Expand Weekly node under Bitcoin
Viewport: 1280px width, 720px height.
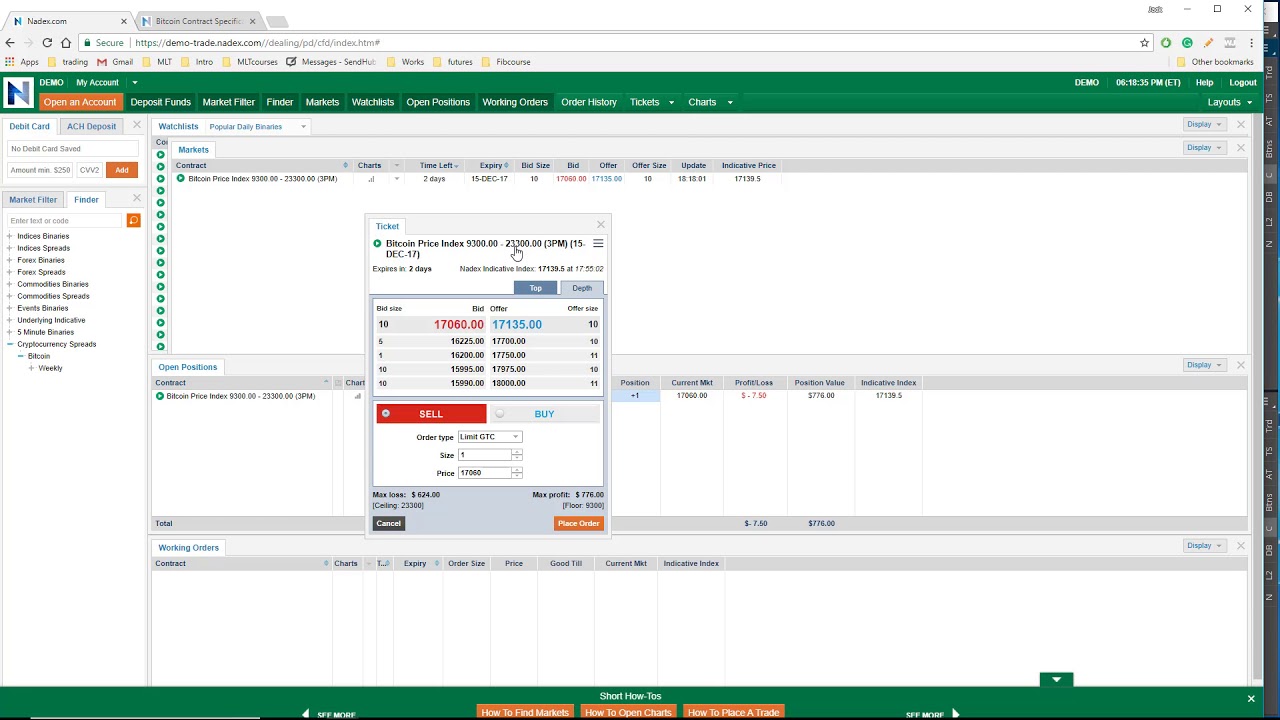tap(32, 368)
